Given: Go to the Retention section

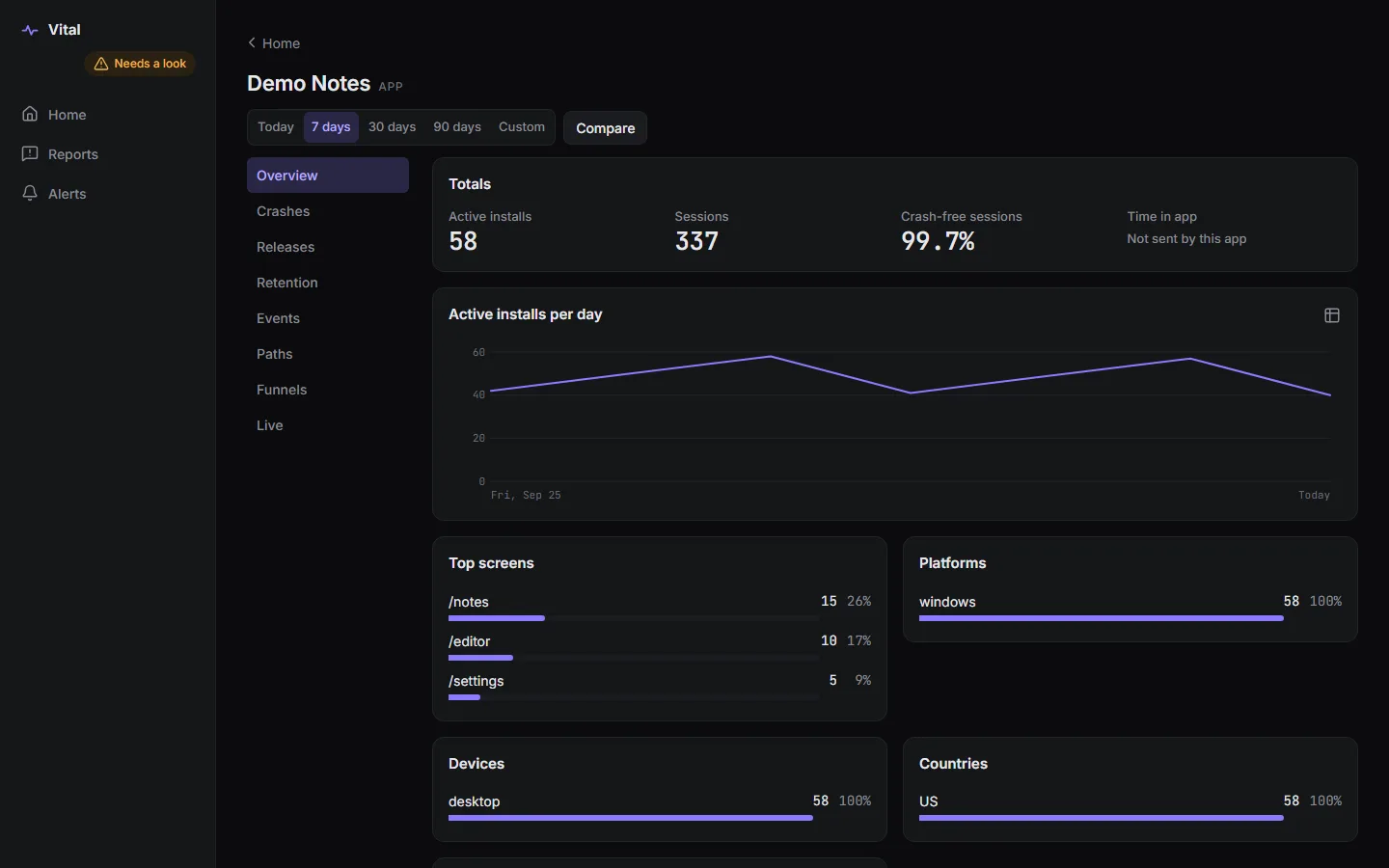Looking at the screenshot, I should point(328,283).
